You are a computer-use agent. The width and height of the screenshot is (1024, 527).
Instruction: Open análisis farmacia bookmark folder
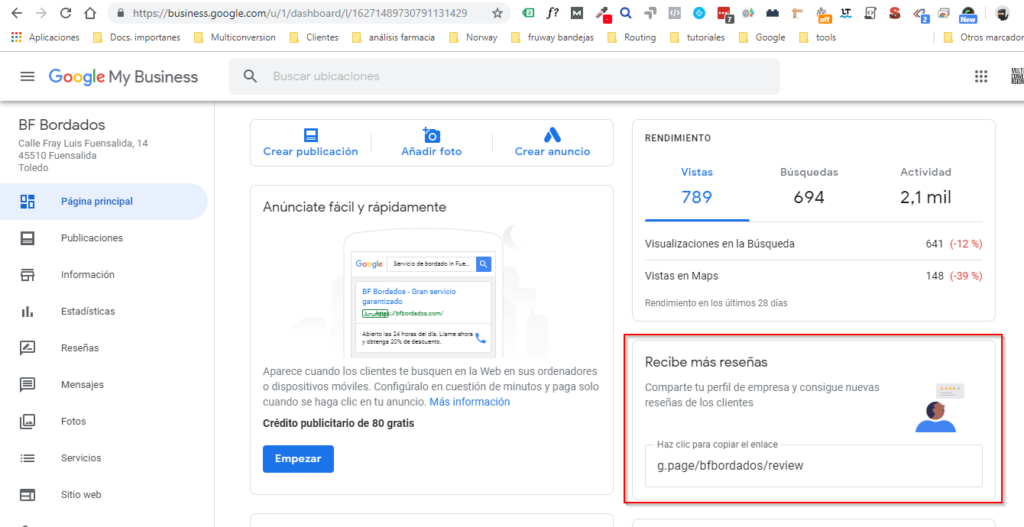pyautogui.click(x=393, y=37)
